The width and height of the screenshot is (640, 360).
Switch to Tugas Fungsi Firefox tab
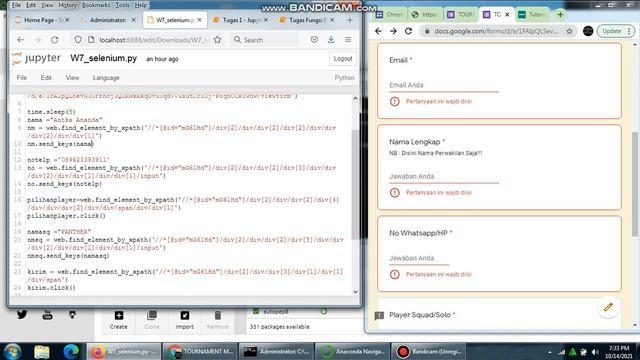[x=307, y=20]
